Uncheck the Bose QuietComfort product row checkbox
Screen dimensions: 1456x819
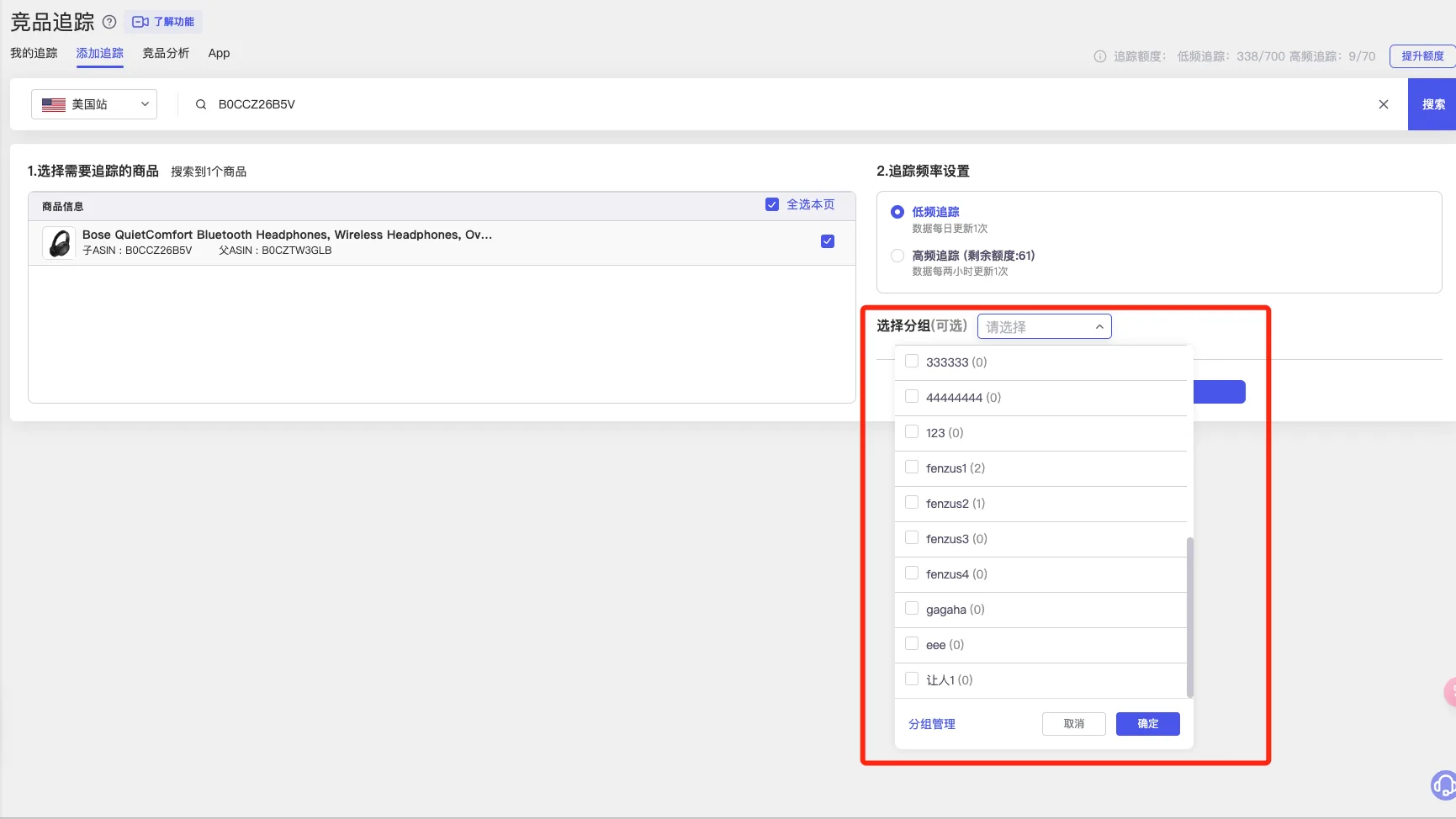click(x=828, y=241)
